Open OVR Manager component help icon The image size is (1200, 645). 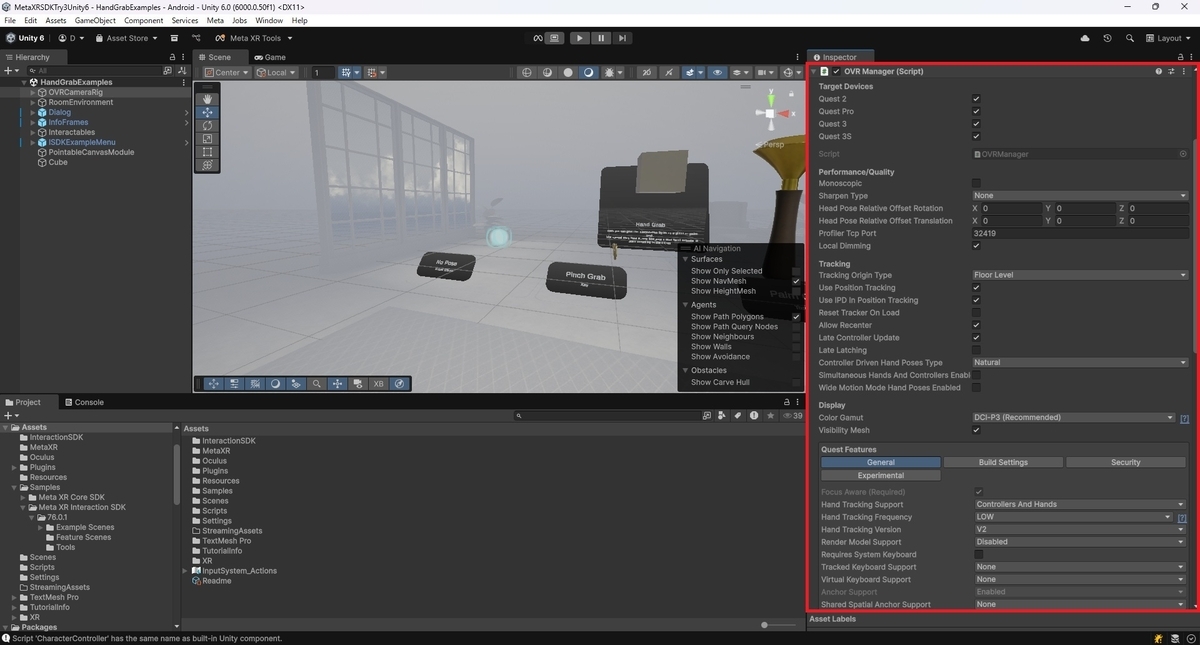click(x=1159, y=71)
